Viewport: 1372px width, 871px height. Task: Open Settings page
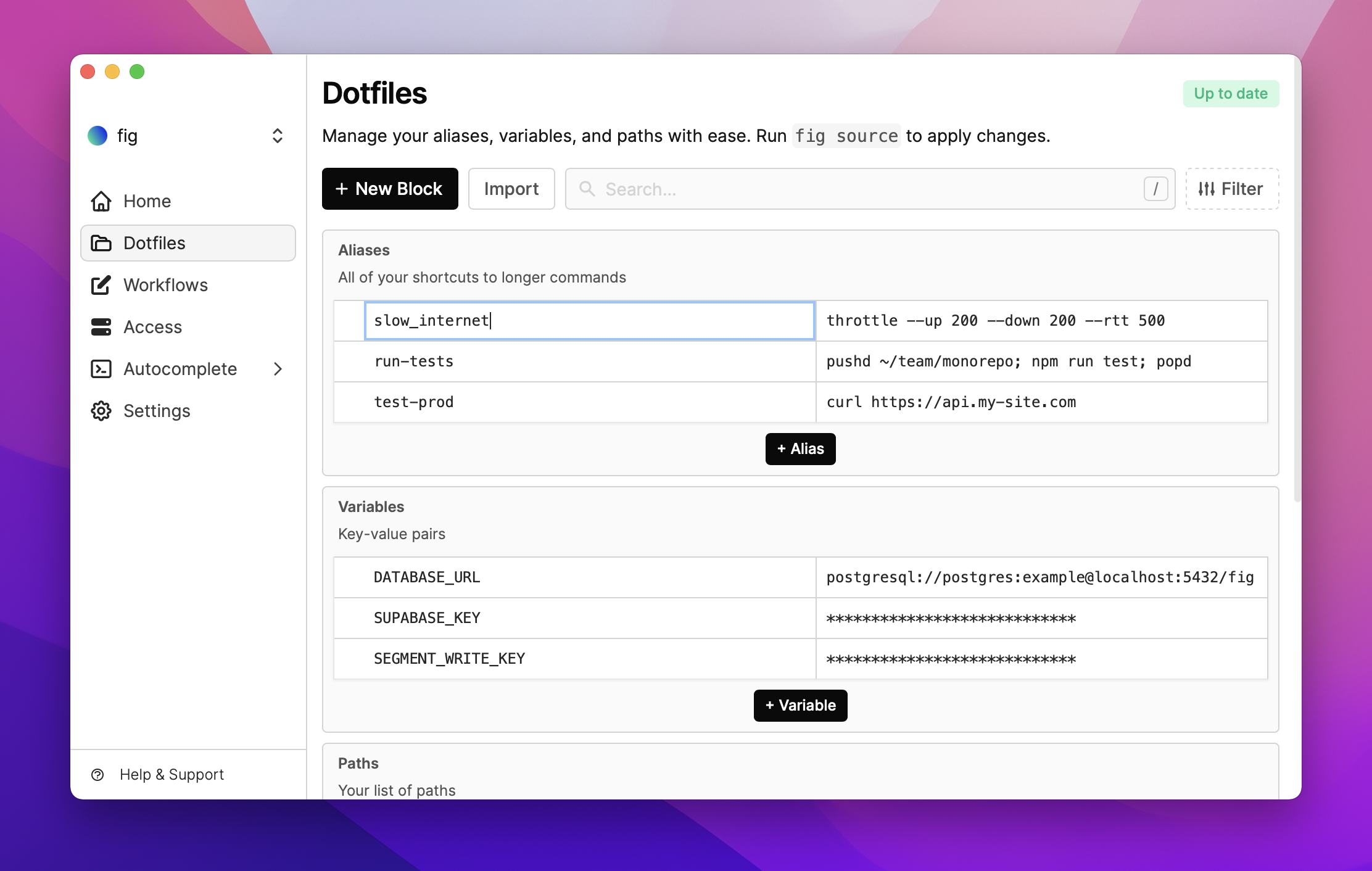tap(188, 411)
